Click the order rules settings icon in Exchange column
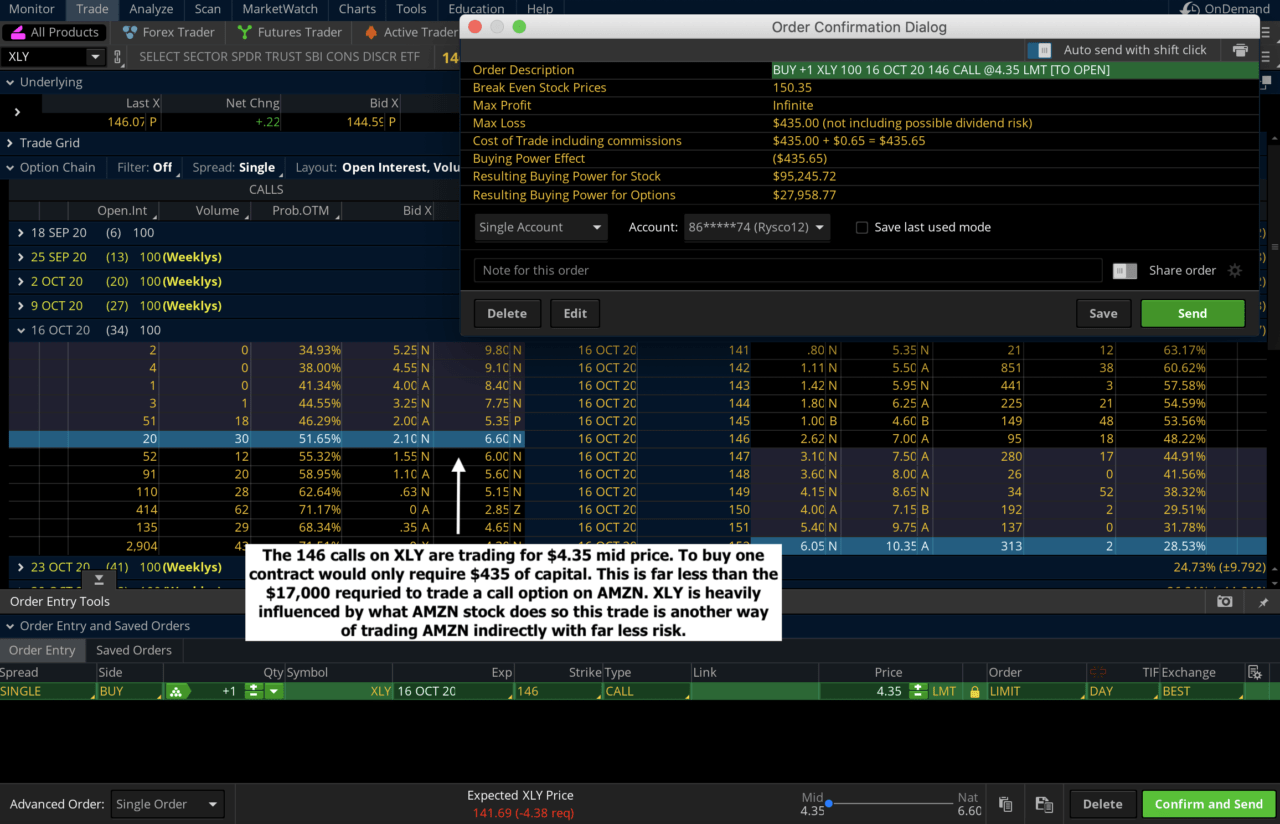This screenshot has height=824, width=1280. coord(1255,672)
